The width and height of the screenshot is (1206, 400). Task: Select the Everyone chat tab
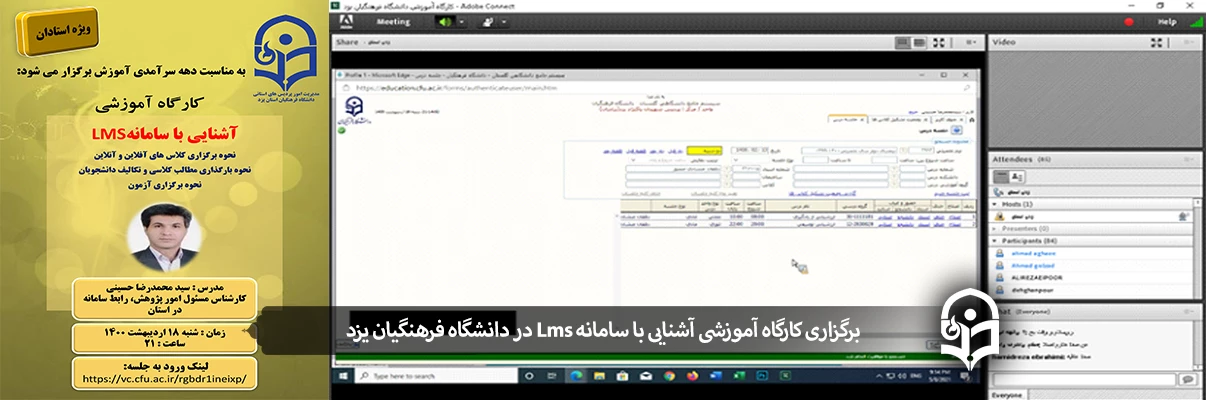tap(1008, 394)
